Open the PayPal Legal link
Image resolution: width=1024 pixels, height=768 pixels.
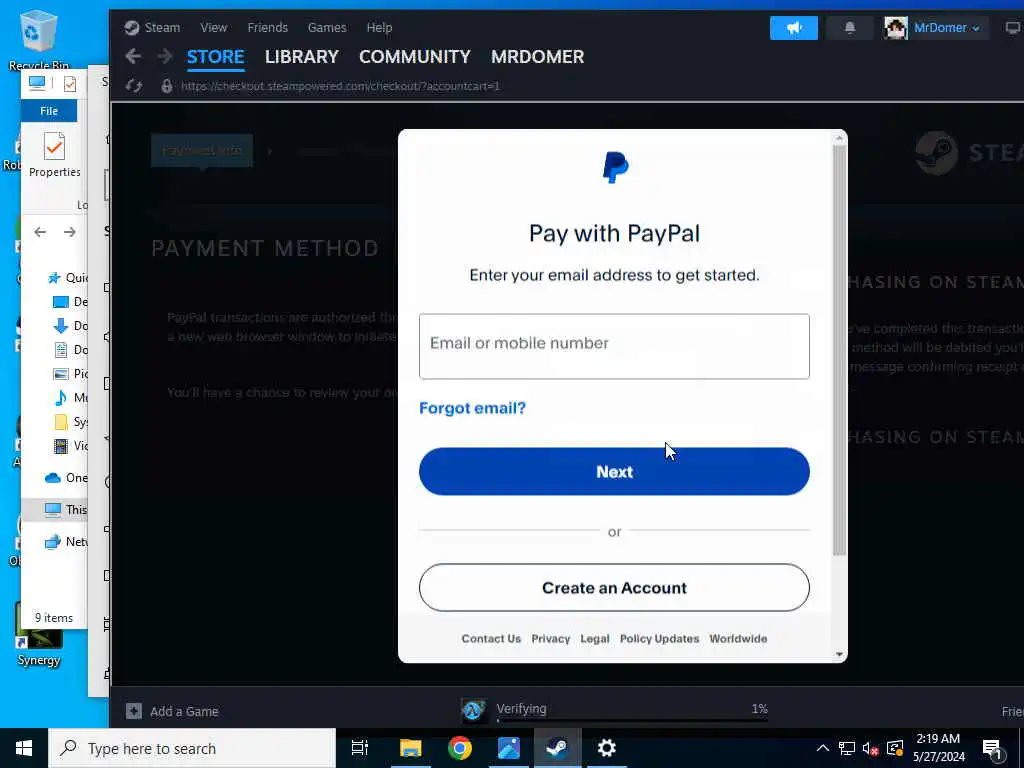pyautogui.click(x=595, y=639)
